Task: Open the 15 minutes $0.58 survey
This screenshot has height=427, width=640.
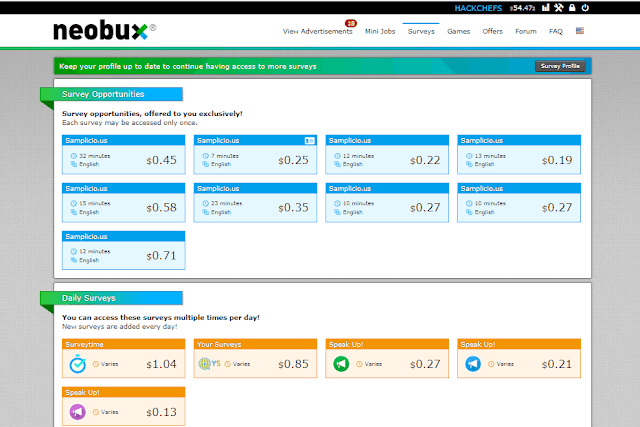Action: click(124, 202)
